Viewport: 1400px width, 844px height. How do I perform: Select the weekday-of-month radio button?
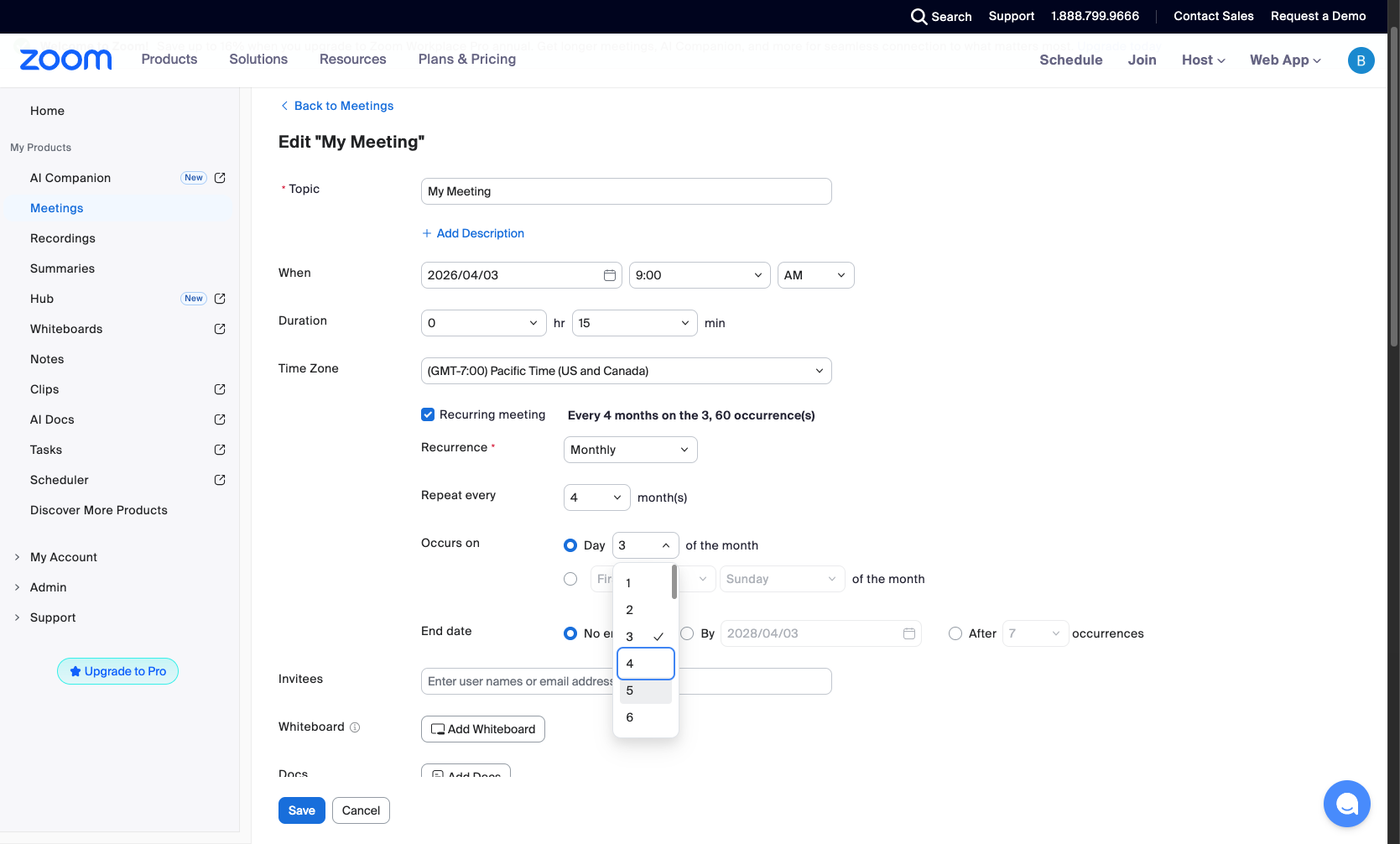570,579
